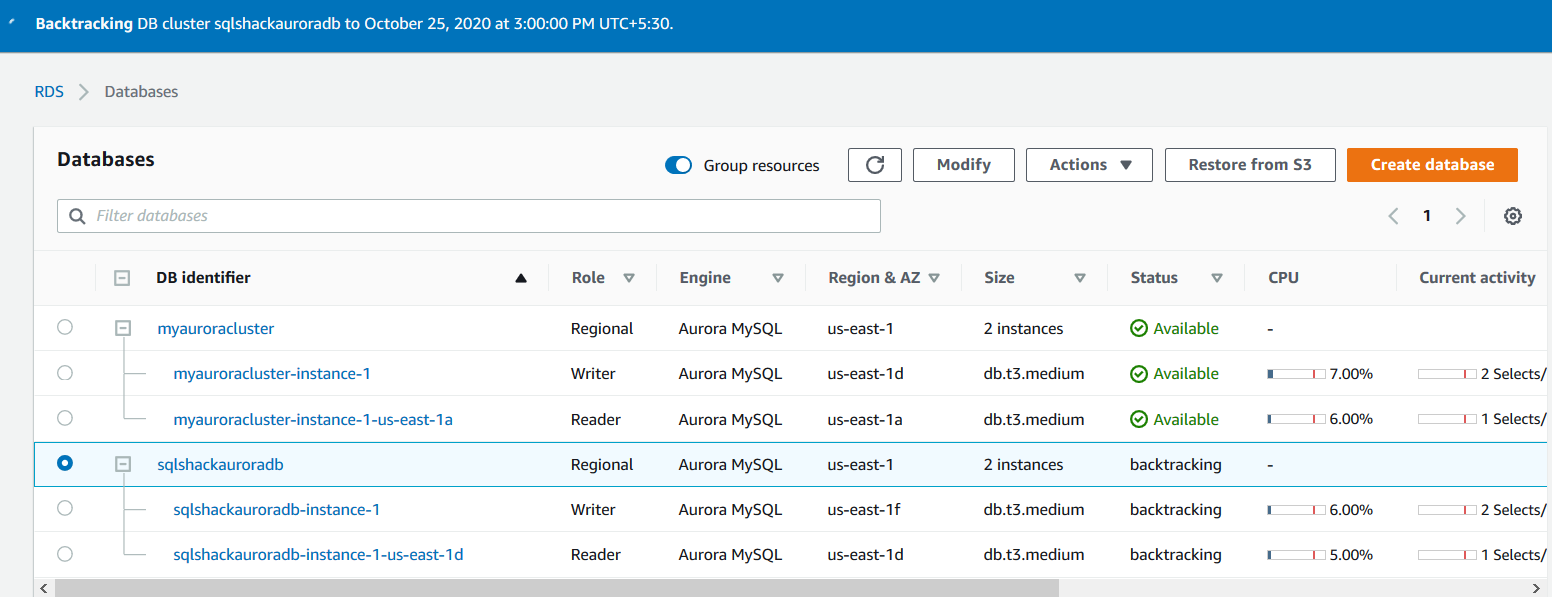The width and height of the screenshot is (1552, 597).
Task: Sort ascending by DB identifier arrow
Action: pyautogui.click(x=520, y=278)
